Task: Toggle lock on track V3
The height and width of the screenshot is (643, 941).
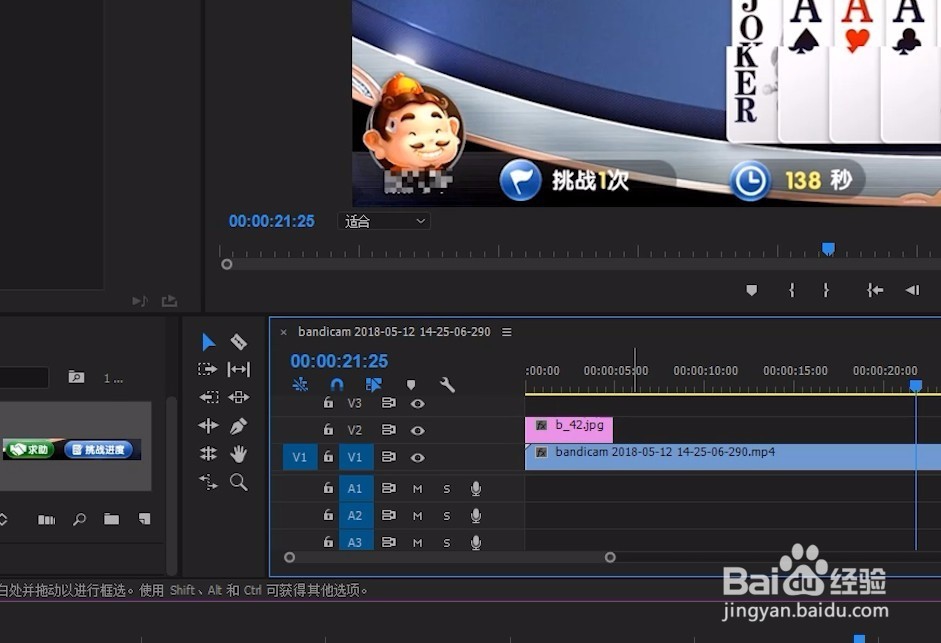Action: pyautogui.click(x=328, y=403)
